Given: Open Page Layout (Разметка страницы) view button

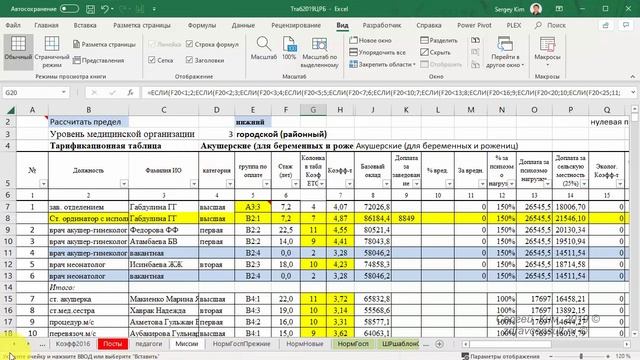Looking at the screenshot, I should [x=104, y=44].
